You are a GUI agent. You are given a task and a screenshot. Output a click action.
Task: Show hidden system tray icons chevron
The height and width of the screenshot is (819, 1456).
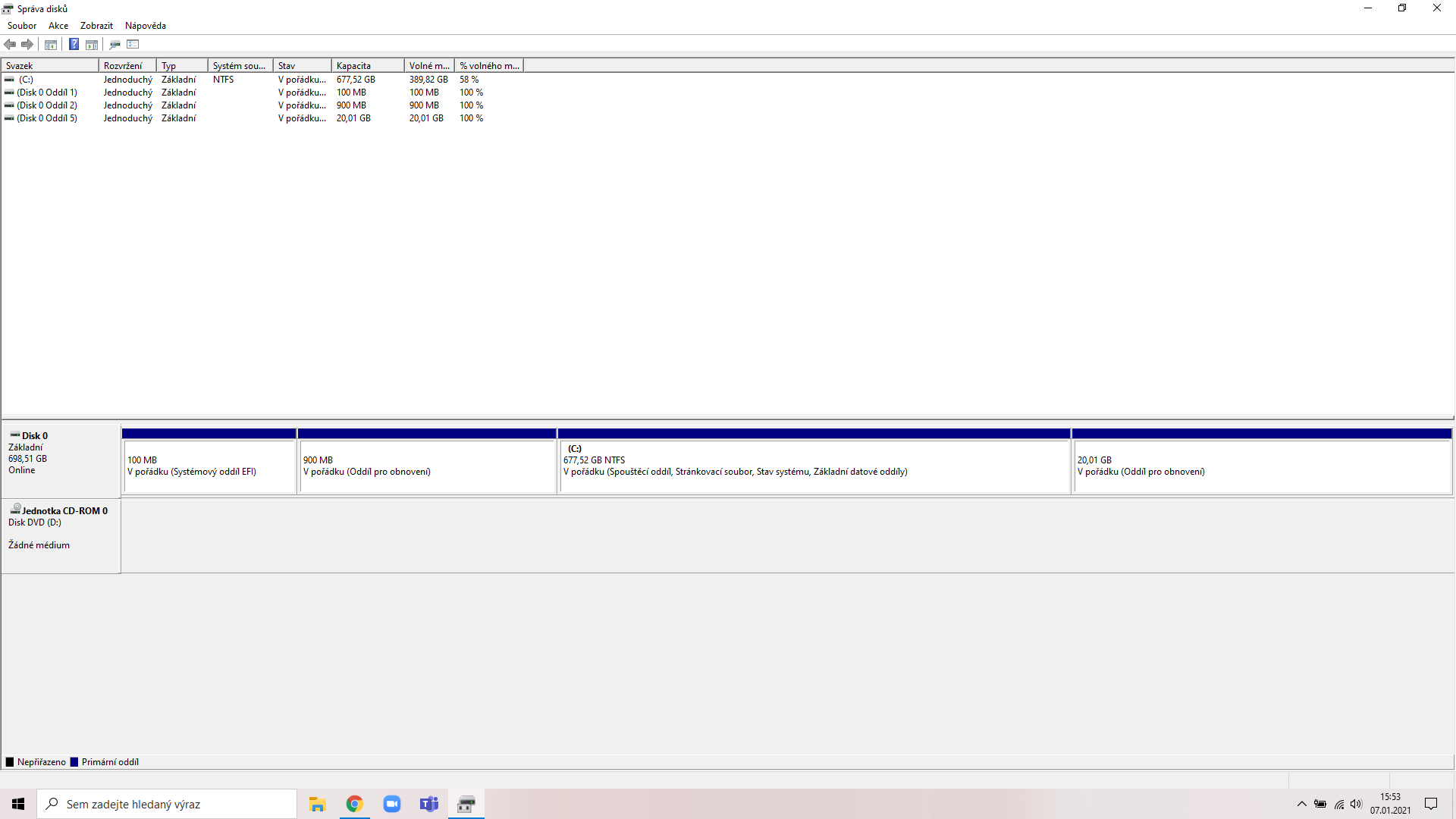(1301, 804)
